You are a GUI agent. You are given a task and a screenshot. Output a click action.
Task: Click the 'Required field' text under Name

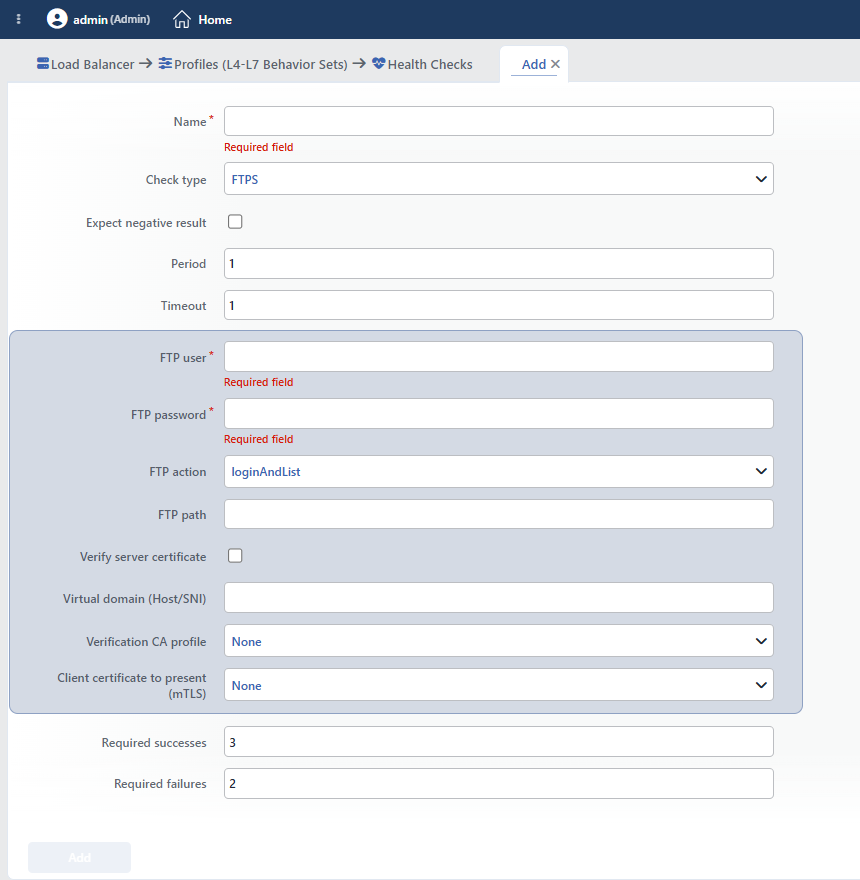(x=259, y=147)
